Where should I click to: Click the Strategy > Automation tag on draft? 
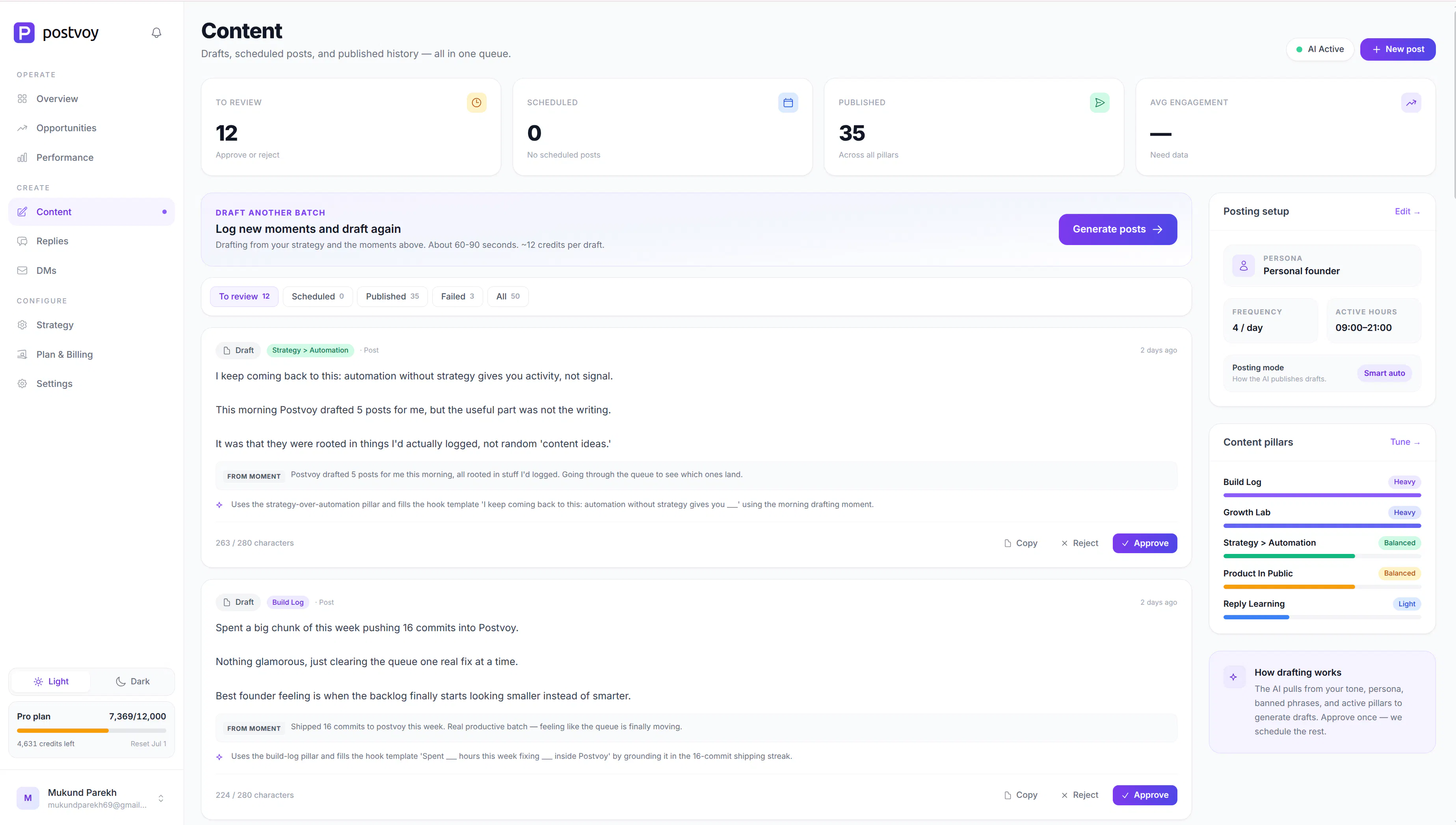click(x=310, y=350)
